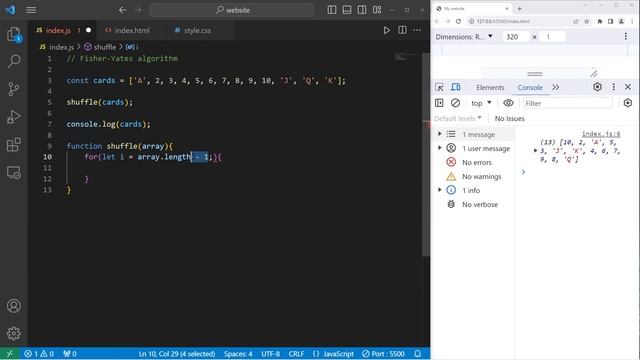The image size is (640, 360).
Task: Toggle the secondary side bar layout icon
Action: [x=362, y=10]
